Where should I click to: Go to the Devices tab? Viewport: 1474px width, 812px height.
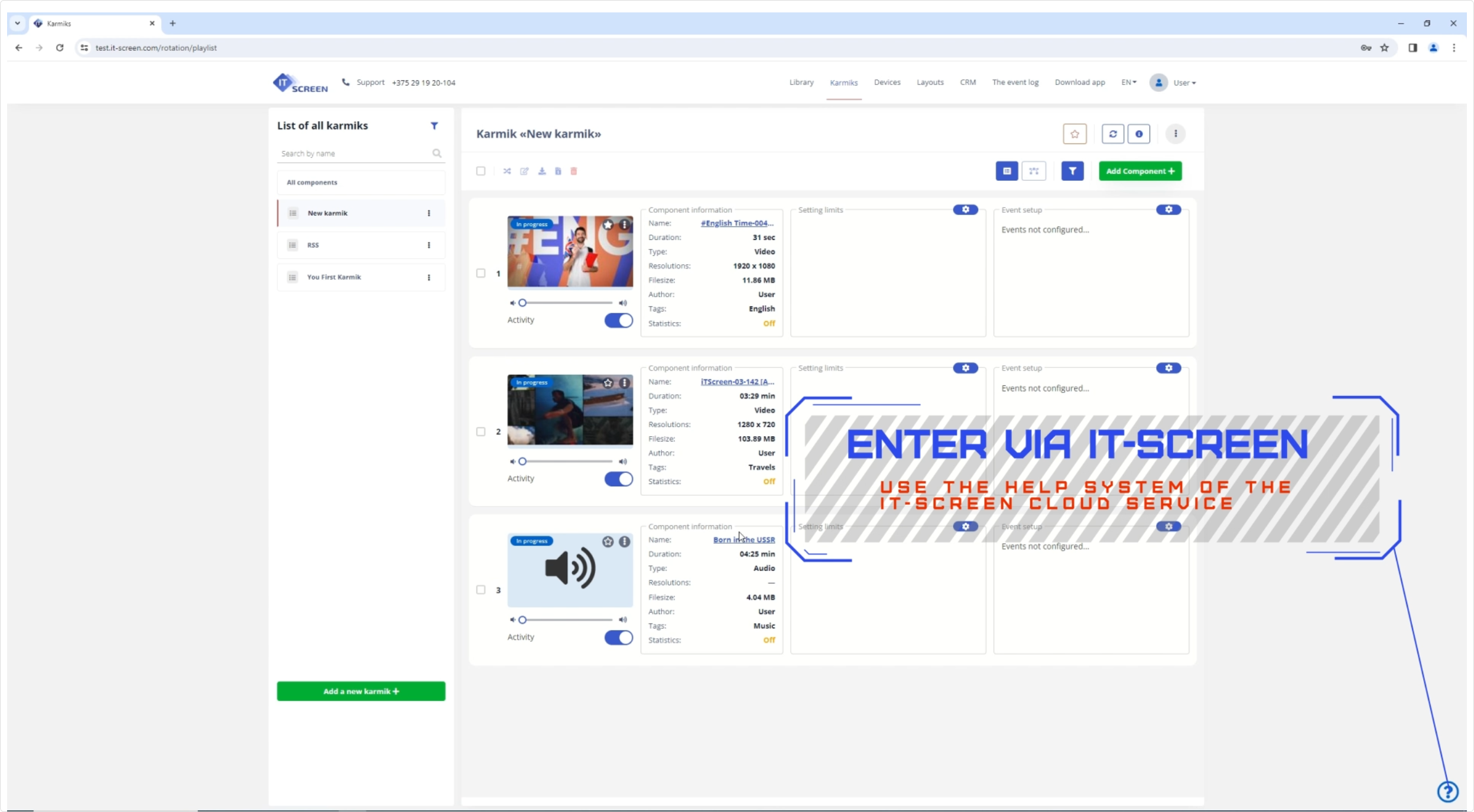[x=887, y=83]
